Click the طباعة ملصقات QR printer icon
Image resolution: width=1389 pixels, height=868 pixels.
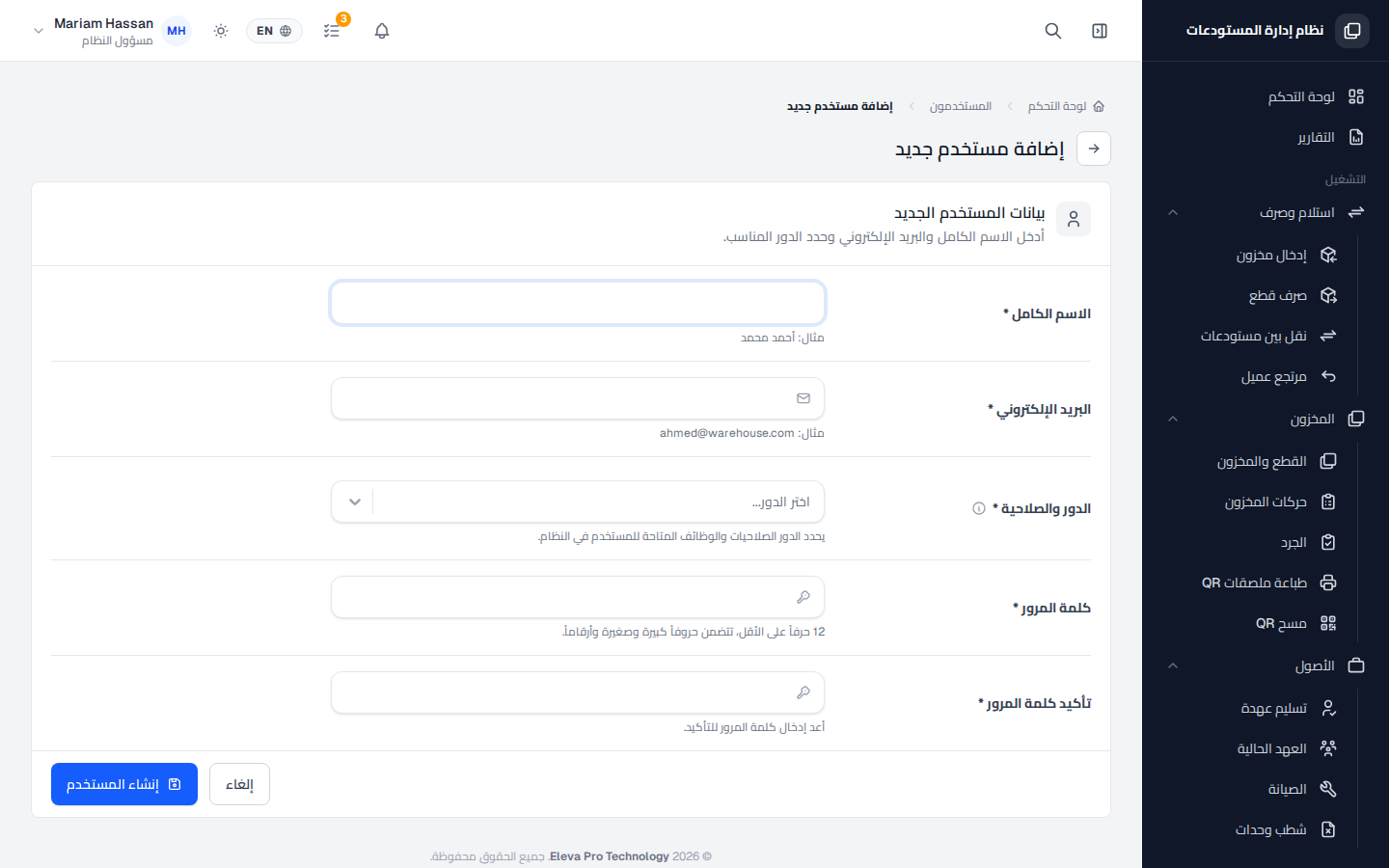(1328, 583)
